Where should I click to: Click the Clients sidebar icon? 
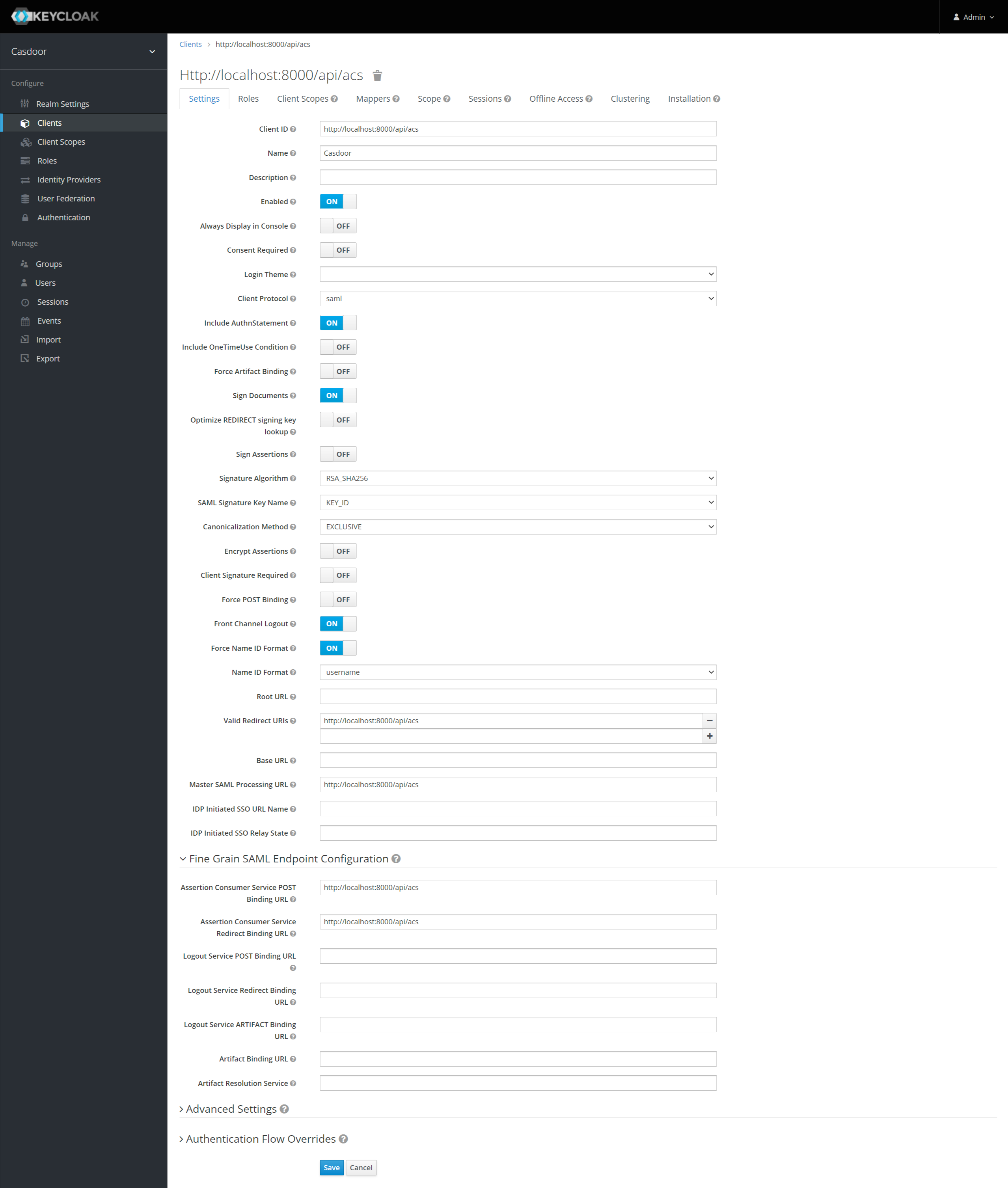pos(25,122)
